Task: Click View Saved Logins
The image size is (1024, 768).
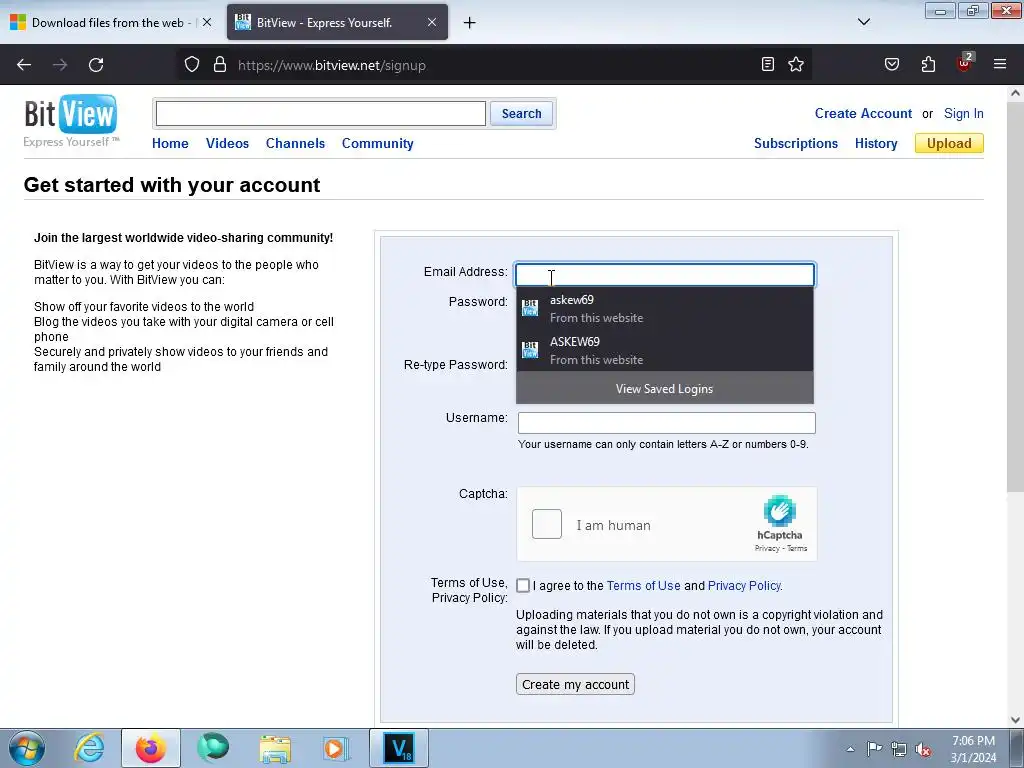Action: point(665,389)
